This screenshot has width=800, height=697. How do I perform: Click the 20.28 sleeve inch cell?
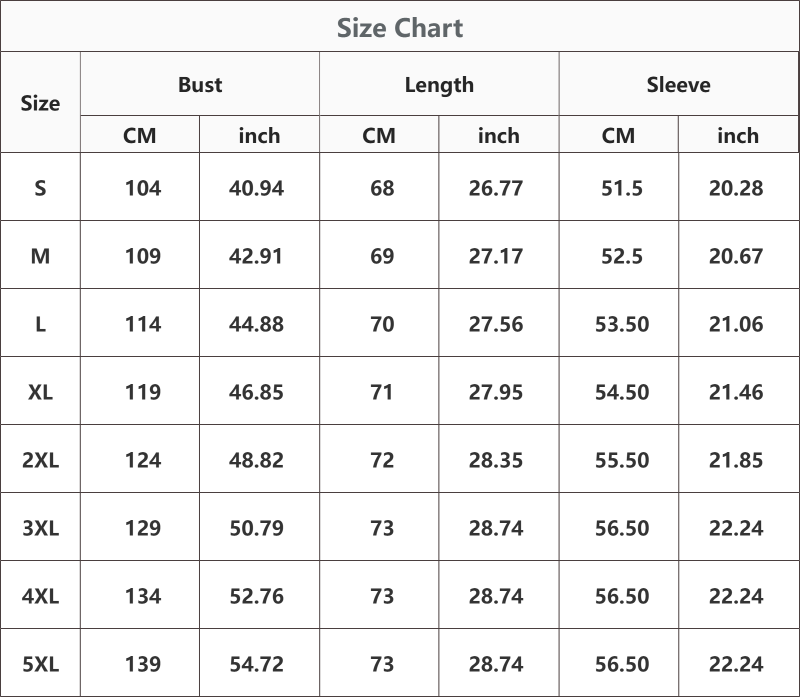736,188
